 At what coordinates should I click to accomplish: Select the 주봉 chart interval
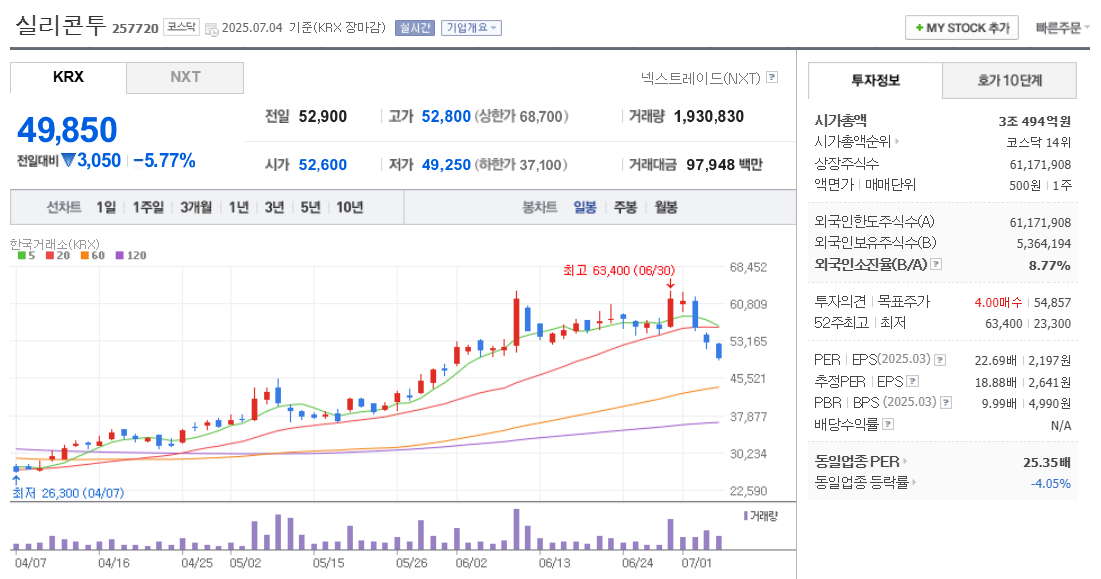click(x=626, y=207)
